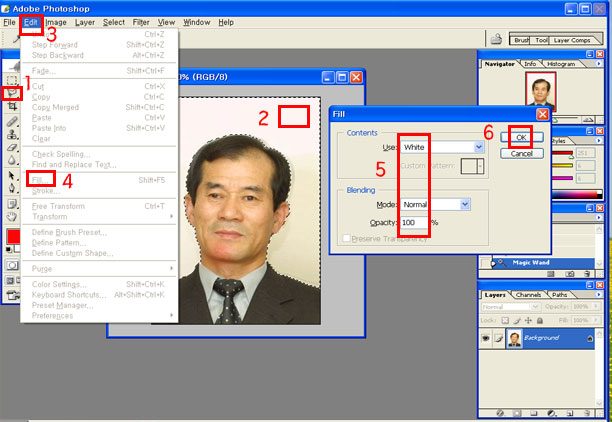This screenshot has width=612, height=422.
Task: Select the Pen tool
Action: tap(12, 188)
